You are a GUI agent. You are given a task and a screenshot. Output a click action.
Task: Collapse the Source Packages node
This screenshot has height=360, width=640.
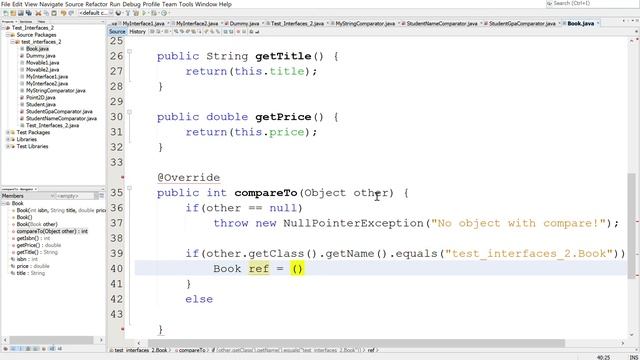[8, 35]
